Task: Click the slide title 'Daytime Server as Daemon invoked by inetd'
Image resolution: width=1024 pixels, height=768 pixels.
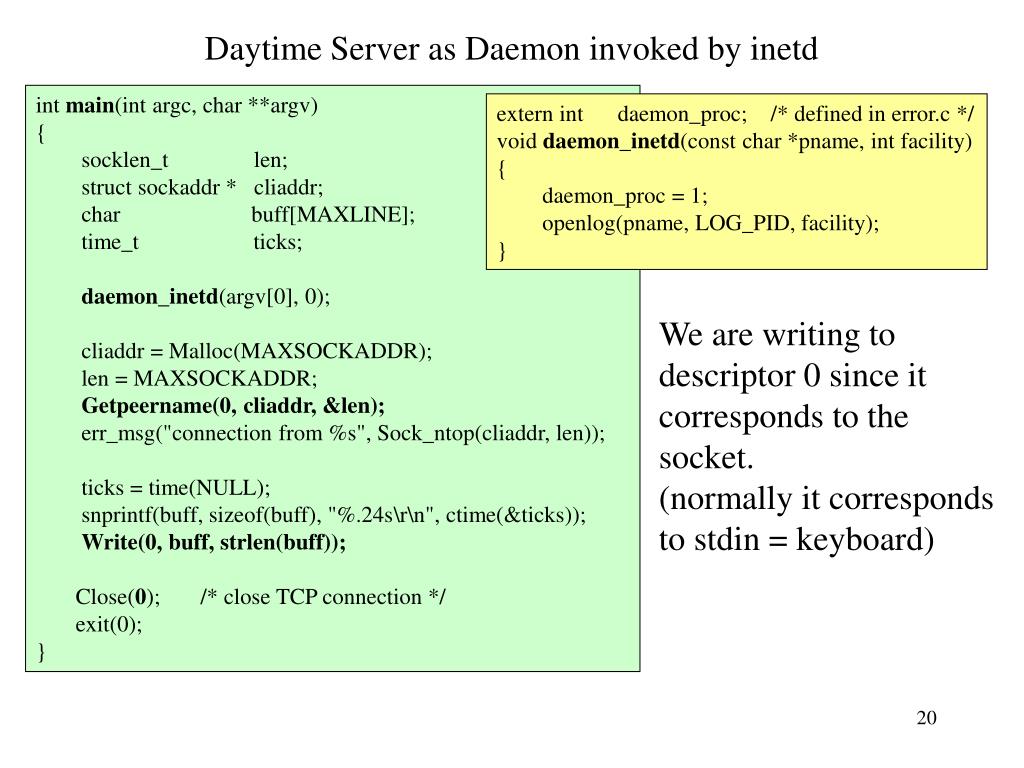Action: 511,50
